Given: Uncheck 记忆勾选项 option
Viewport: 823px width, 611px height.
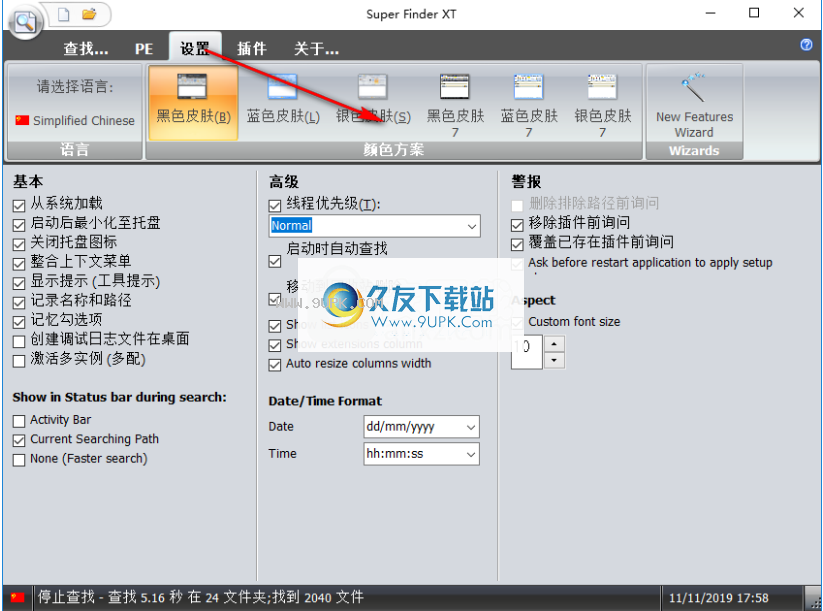Looking at the screenshot, I should point(19,322).
